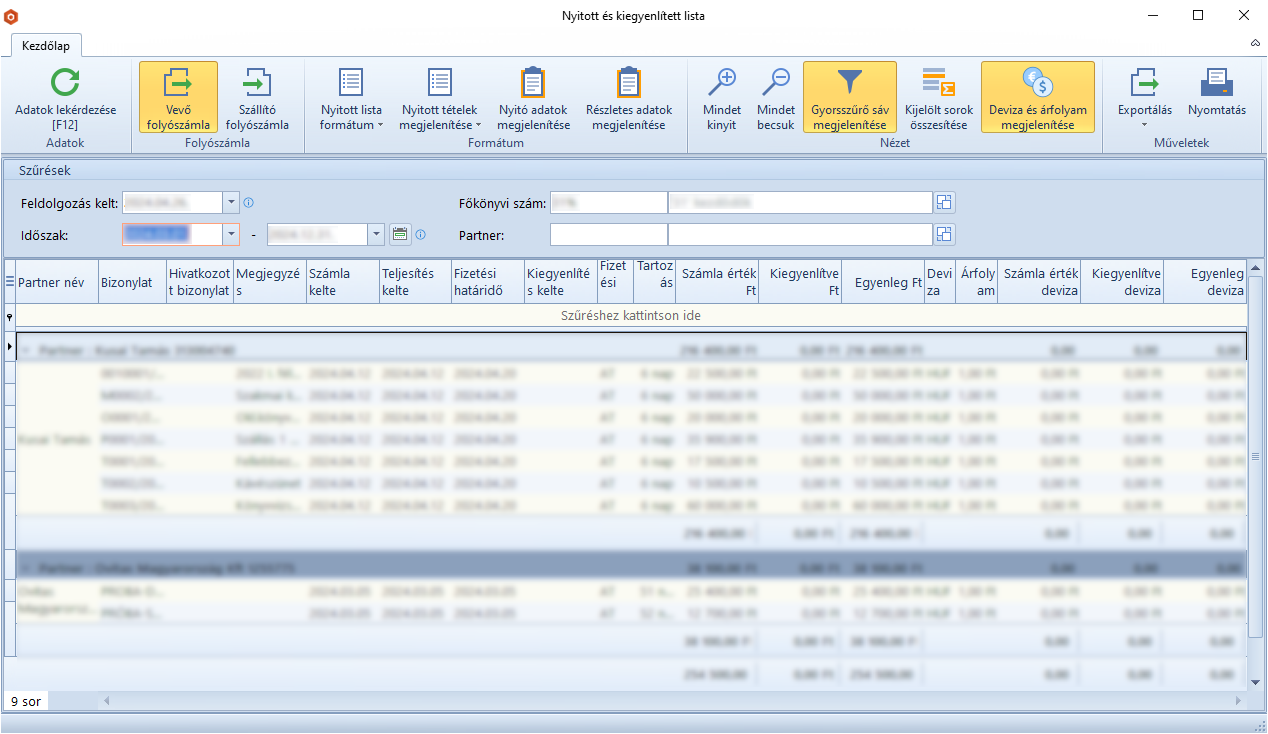Image resolution: width=1268 pixels, height=734 pixels.
Task: Click Adatok lekérdezése refresh icon
Action: [65, 82]
